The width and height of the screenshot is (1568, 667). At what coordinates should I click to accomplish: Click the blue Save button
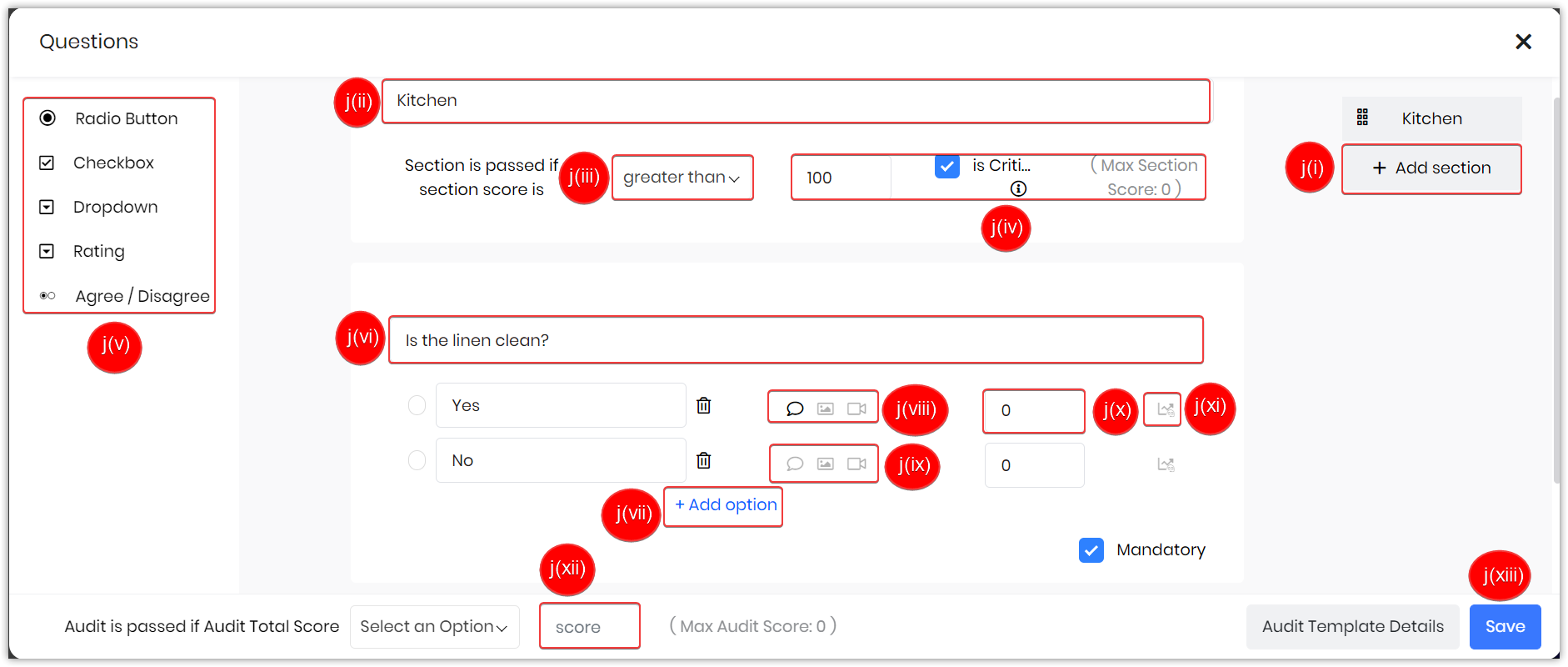pos(1505,627)
